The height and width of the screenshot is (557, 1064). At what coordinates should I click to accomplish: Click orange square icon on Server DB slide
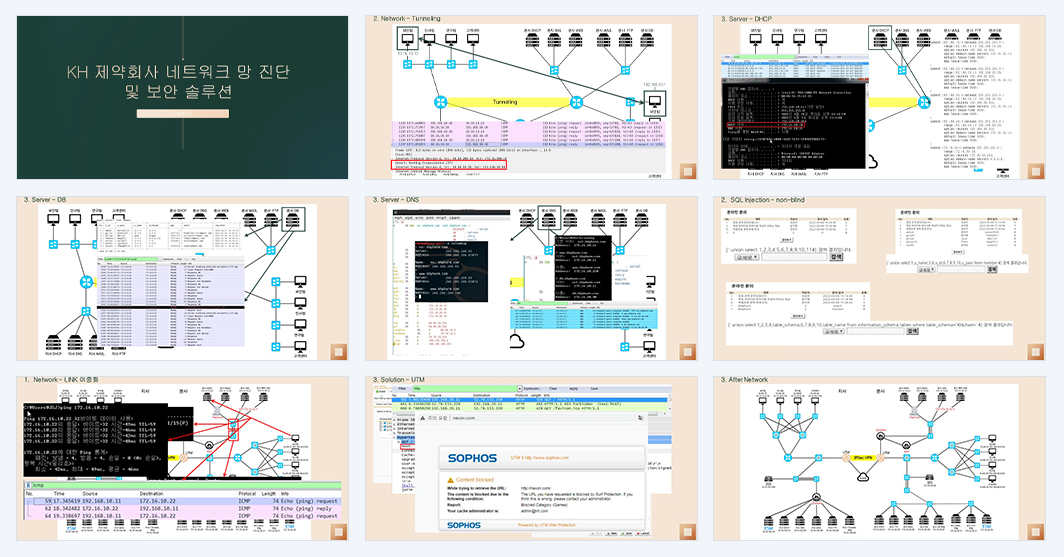pyautogui.click(x=339, y=351)
